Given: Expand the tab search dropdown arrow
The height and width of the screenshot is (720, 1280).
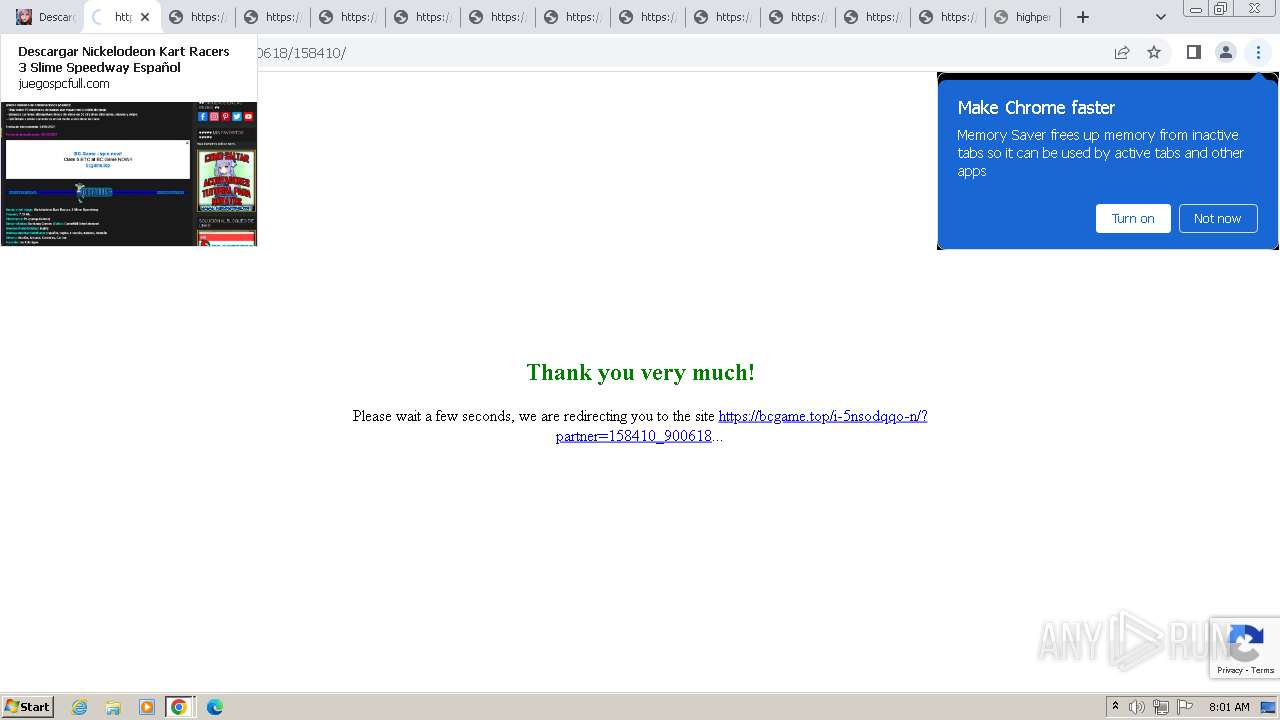Looking at the screenshot, I should pyautogui.click(x=1160, y=17).
